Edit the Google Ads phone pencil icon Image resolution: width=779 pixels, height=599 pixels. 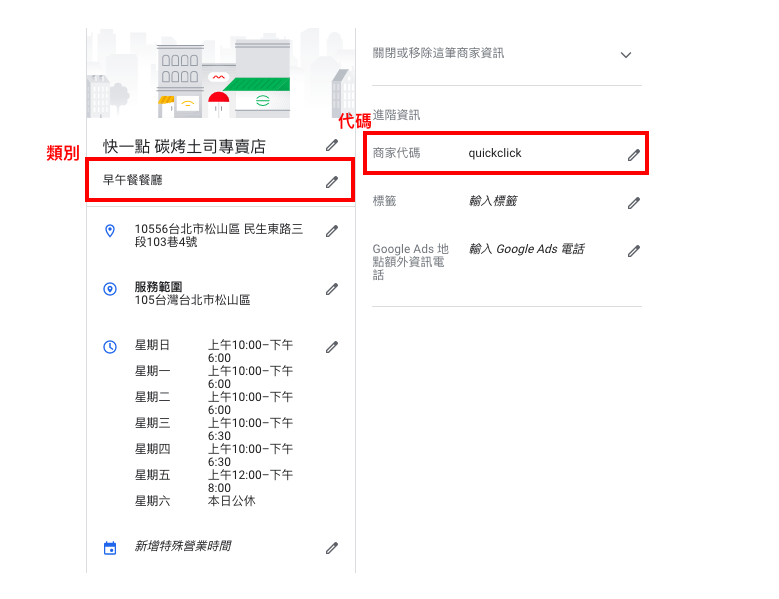(633, 251)
